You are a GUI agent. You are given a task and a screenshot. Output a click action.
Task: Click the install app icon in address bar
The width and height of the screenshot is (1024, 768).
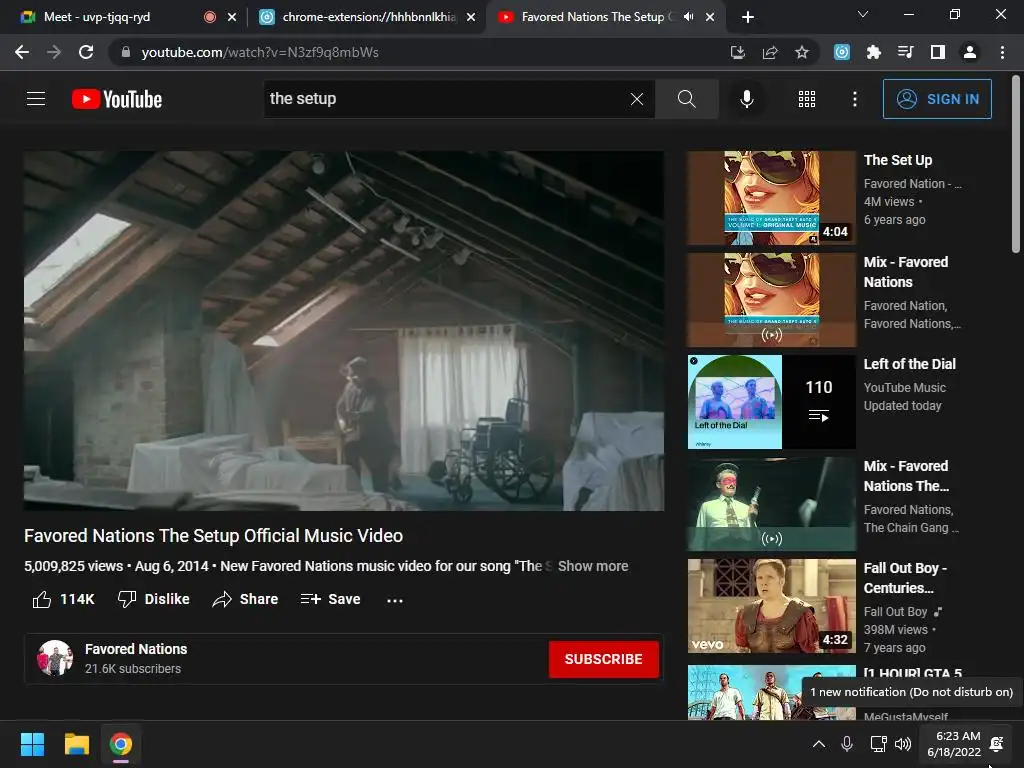coord(737,52)
